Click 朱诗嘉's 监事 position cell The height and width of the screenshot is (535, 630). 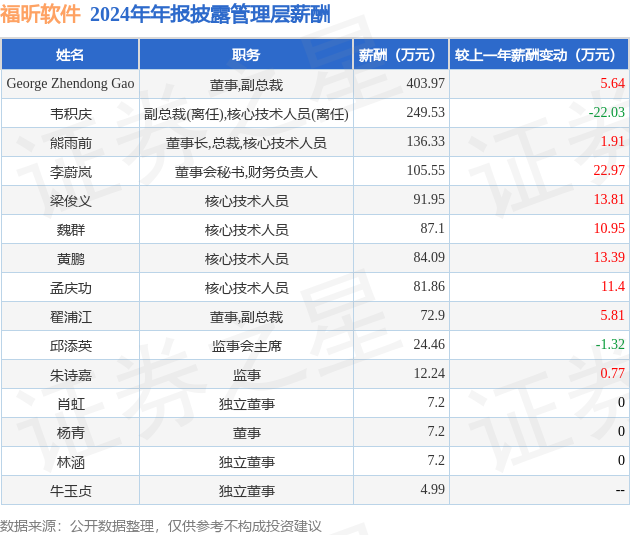point(246,375)
